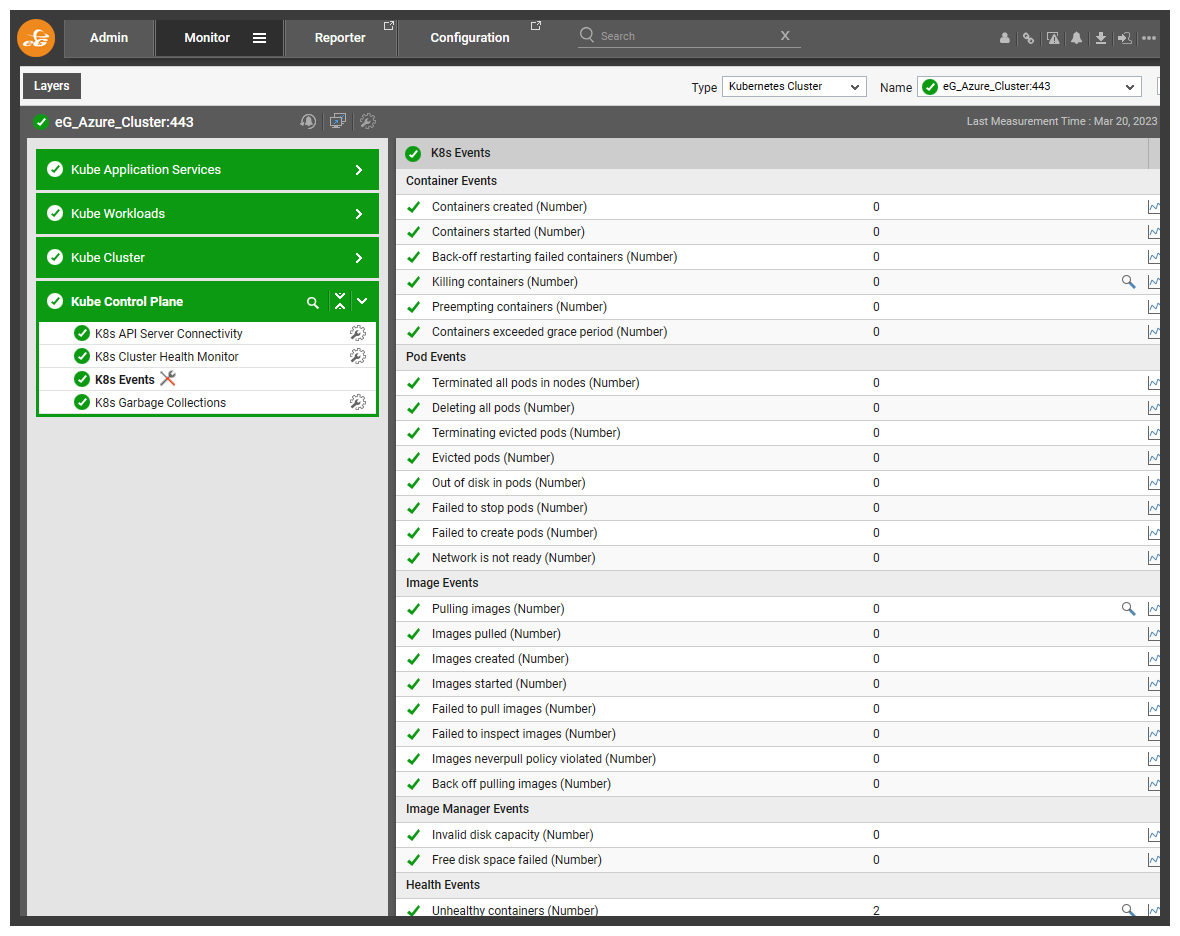View graph for Images pulled measure

point(1153,634)
